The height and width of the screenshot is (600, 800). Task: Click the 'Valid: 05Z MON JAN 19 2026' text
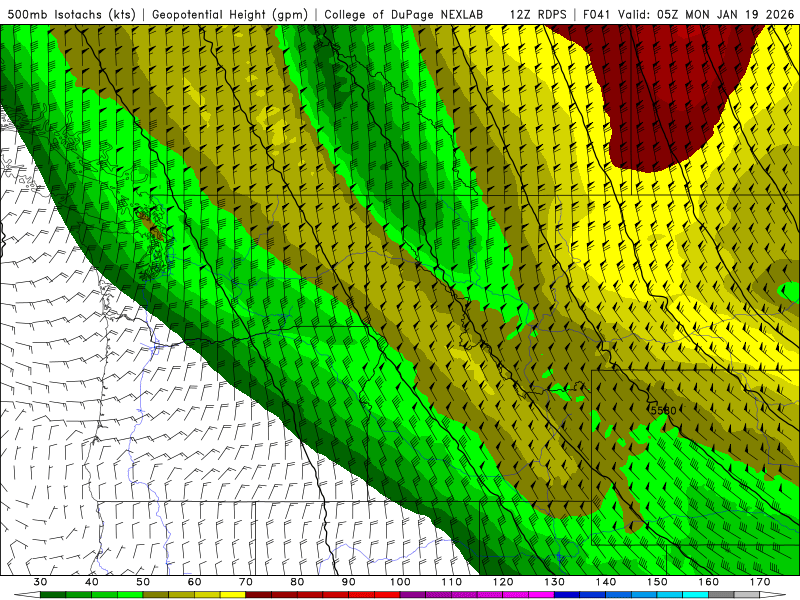pos(706,14)
